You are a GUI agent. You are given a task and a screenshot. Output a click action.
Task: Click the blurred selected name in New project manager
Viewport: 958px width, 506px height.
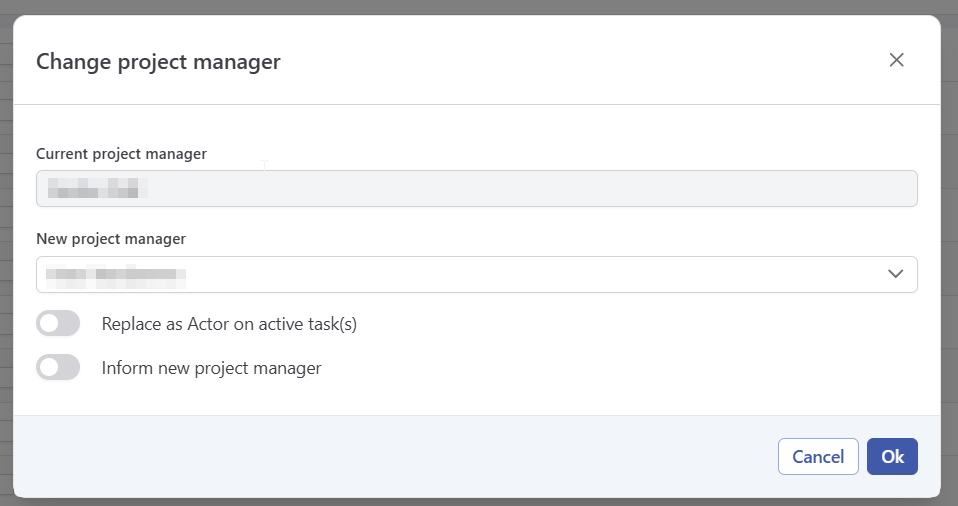pyautogui.click(x=117, y=274)
